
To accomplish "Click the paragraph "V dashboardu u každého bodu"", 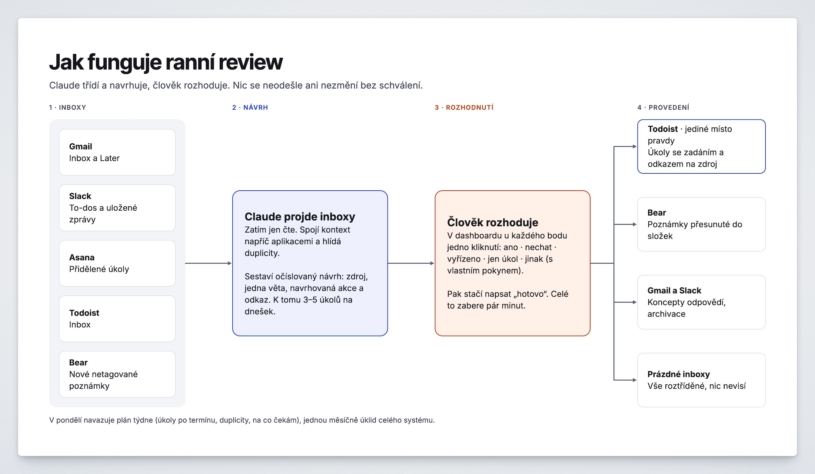I will (507, 253).
